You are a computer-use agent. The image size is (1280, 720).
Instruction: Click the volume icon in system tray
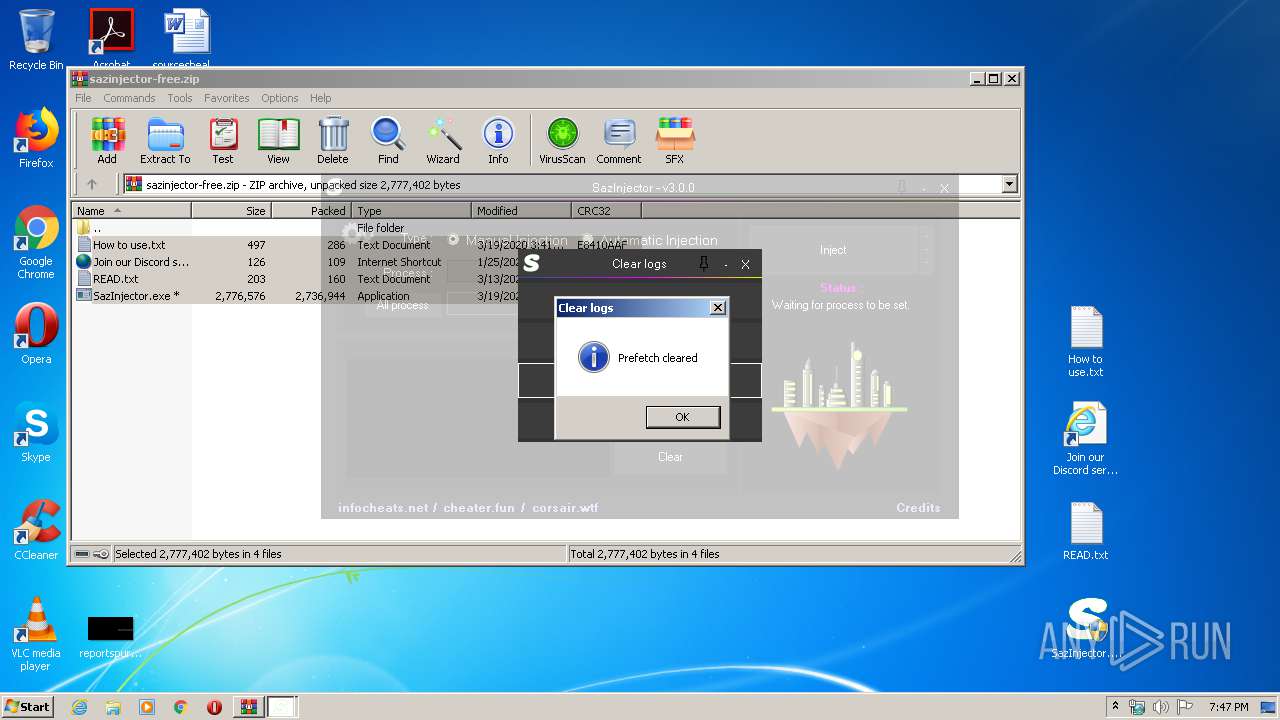[x=1161, y=707]
